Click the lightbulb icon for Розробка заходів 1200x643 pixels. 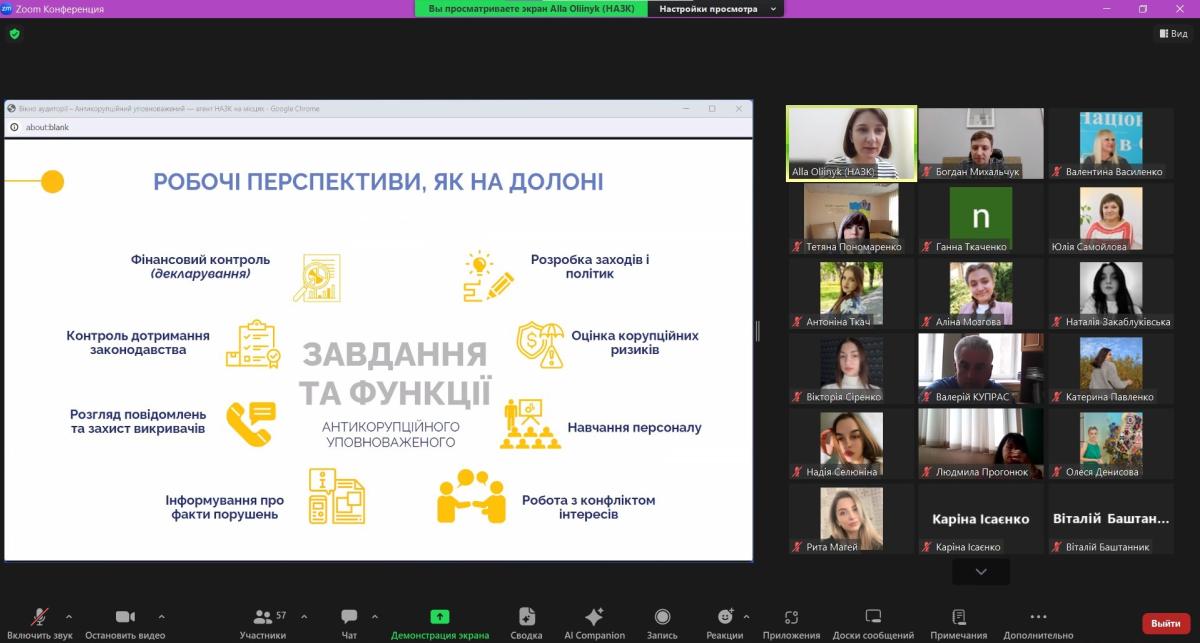tap(489, 276)
